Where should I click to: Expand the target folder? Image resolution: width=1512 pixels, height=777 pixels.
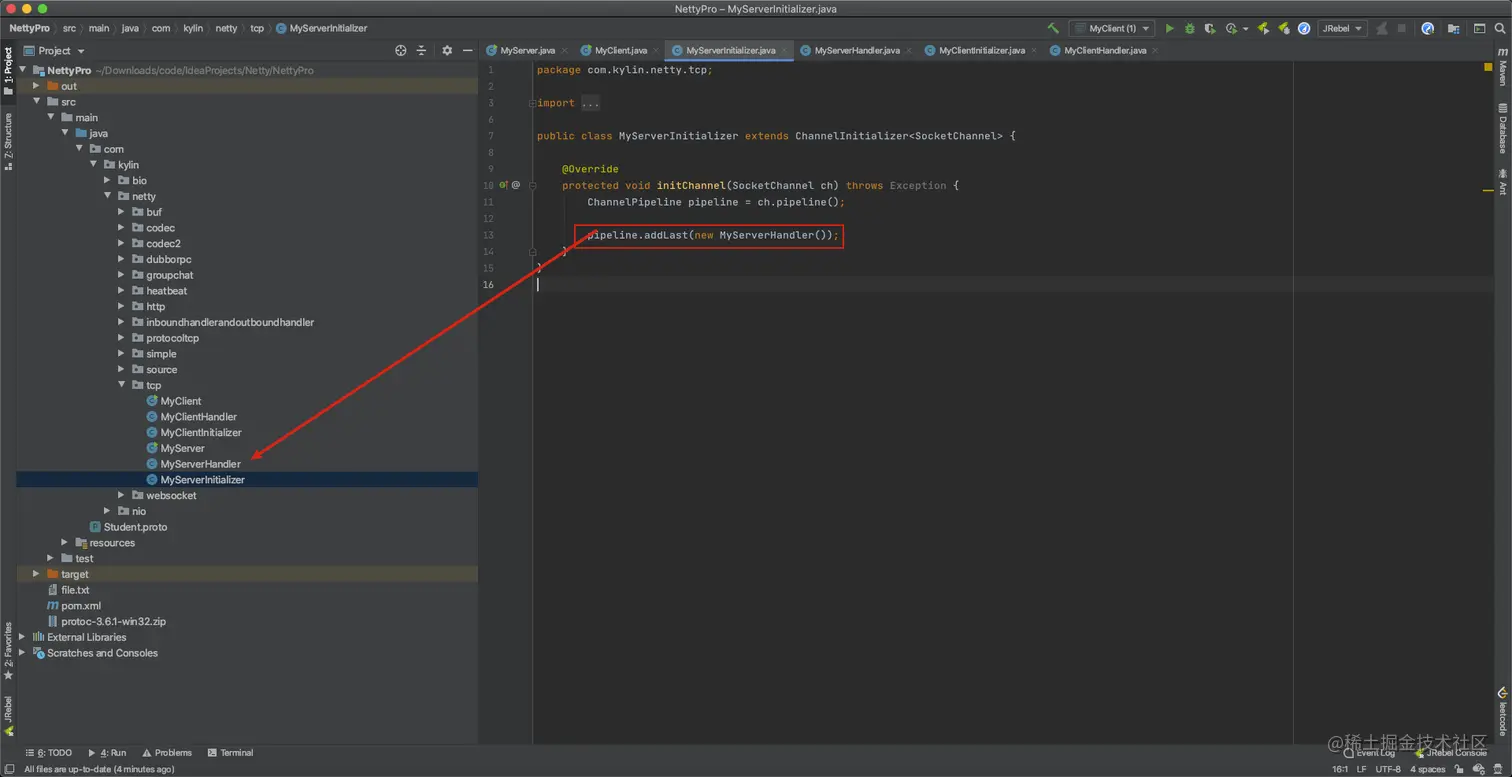pyautogui.click(x=36, y=574)
